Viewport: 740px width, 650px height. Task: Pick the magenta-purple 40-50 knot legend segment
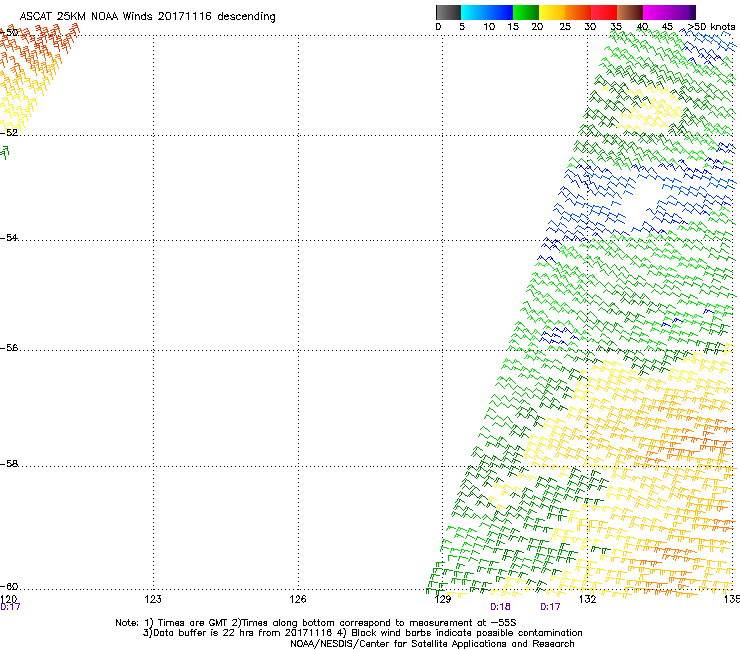pyautogui.click(x=669, y=12)
